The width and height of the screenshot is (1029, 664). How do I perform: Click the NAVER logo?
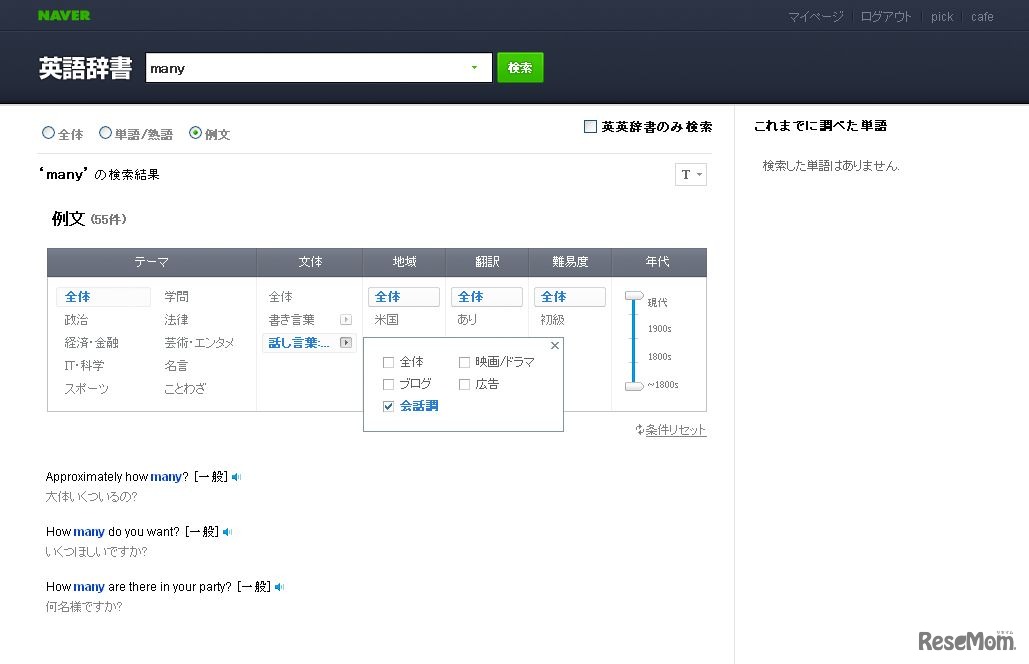click(x=64, y=16)
